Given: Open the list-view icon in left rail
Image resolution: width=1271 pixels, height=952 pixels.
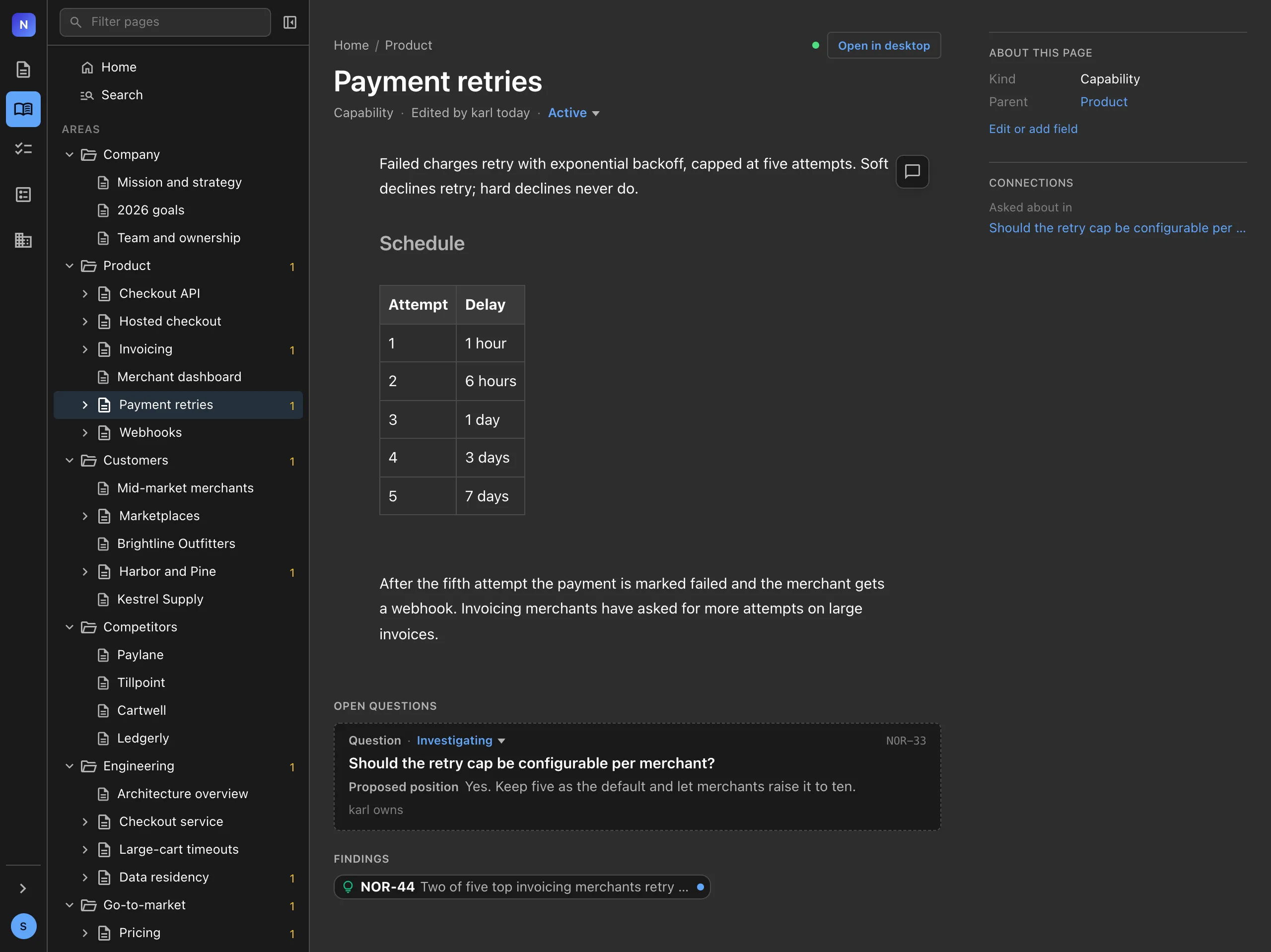Looking at the screenshot, I should [23, 195].
